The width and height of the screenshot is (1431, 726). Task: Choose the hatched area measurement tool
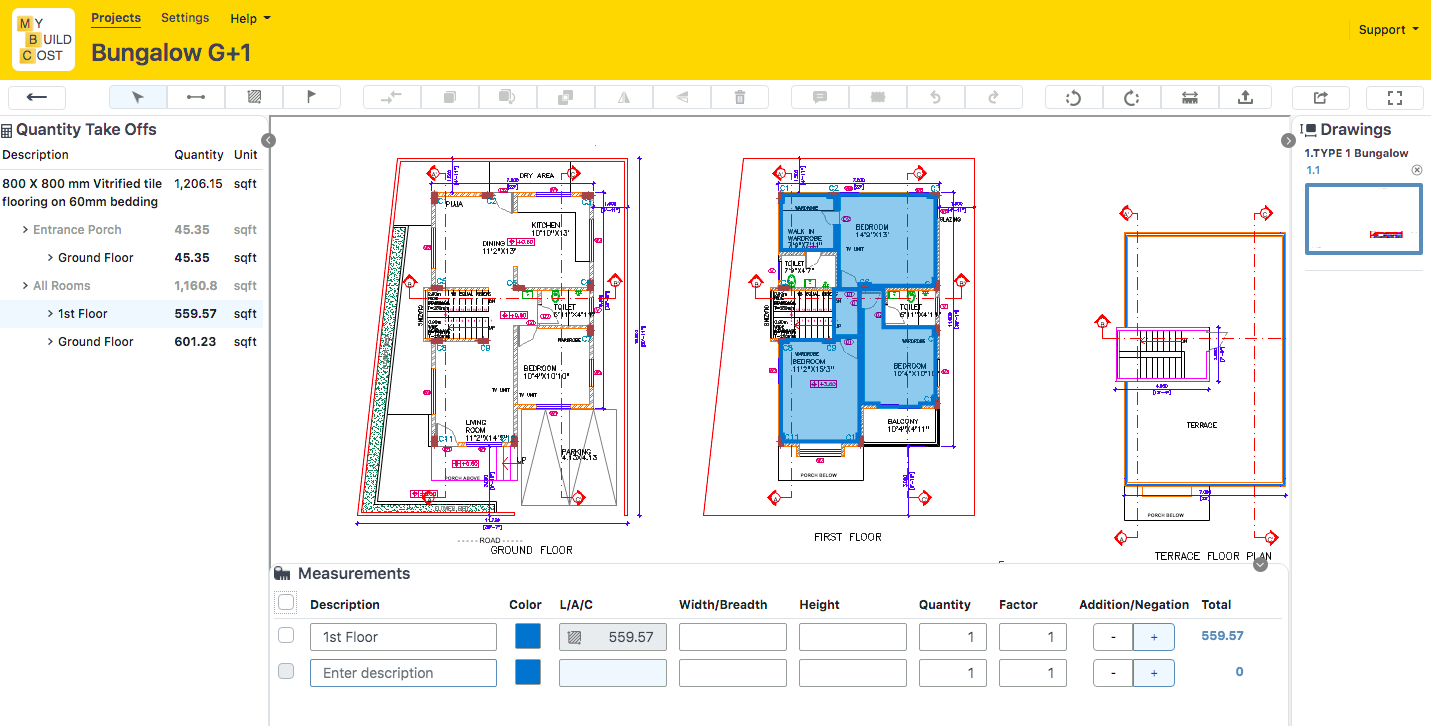point(254,97)
